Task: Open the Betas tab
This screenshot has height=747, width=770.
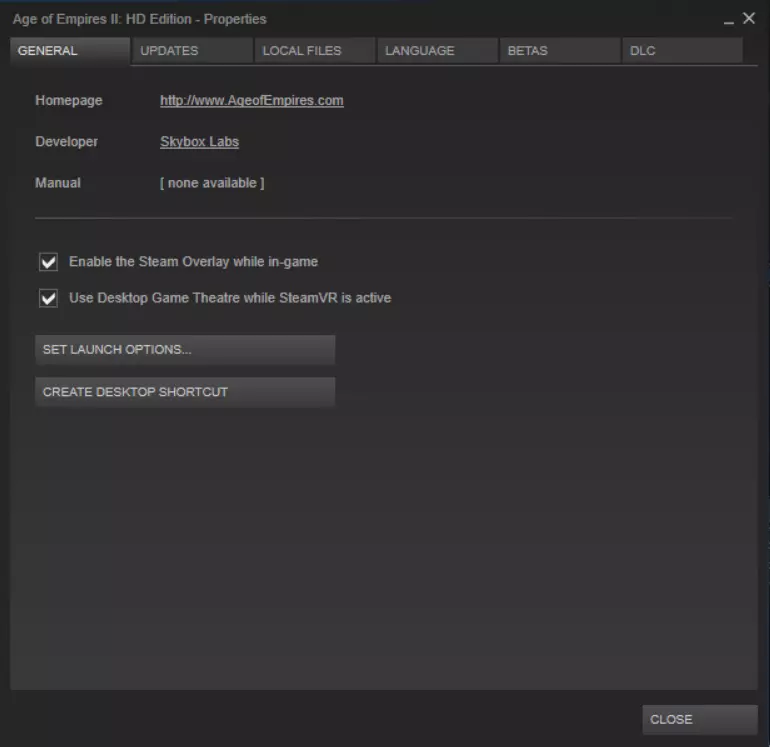Action: click(x=560, y=51)
